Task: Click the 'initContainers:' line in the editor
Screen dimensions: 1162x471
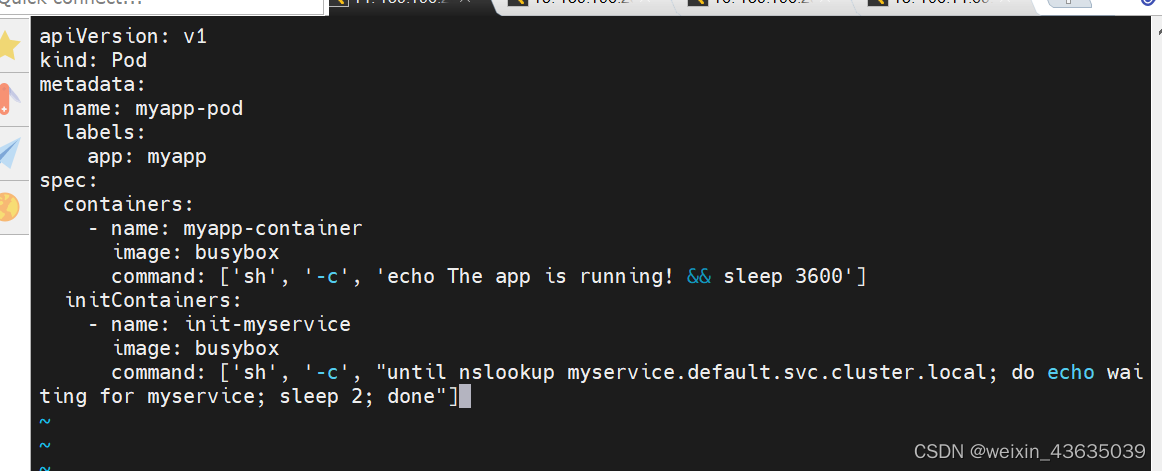Action: tap(153, 301)
